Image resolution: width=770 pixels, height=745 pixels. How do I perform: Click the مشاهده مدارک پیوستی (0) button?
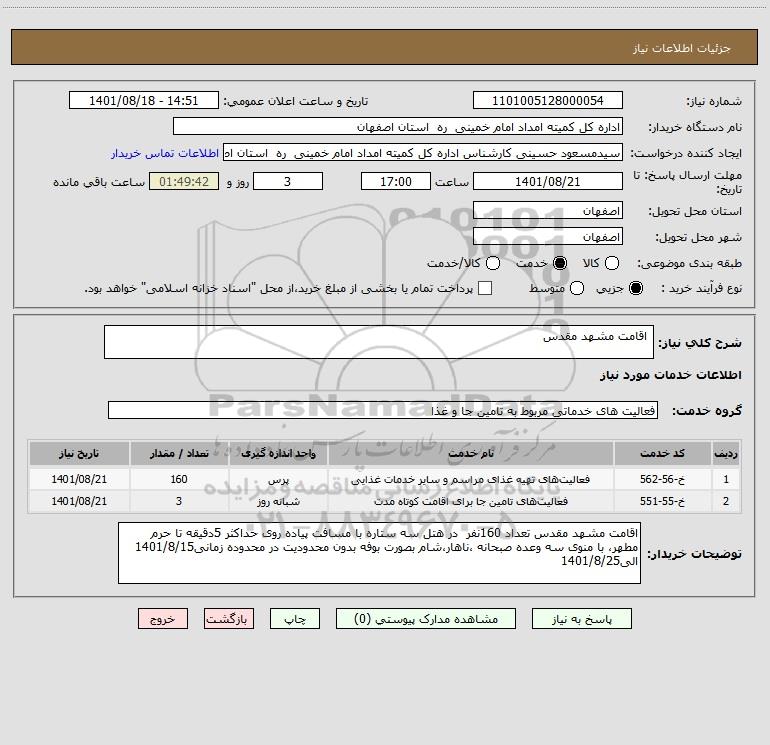tap(426, 619)
